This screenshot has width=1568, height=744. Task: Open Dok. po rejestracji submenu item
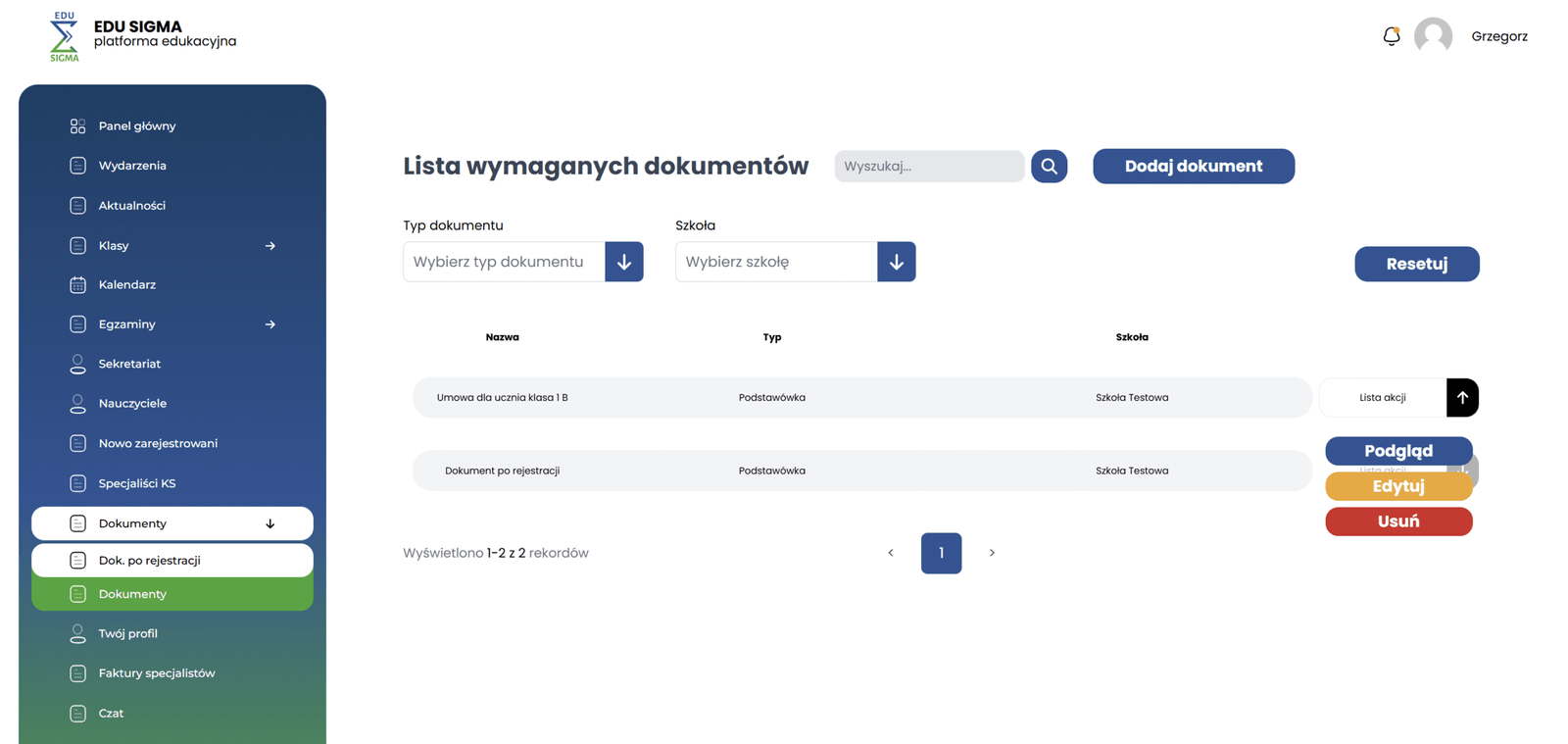pos(150,561)
